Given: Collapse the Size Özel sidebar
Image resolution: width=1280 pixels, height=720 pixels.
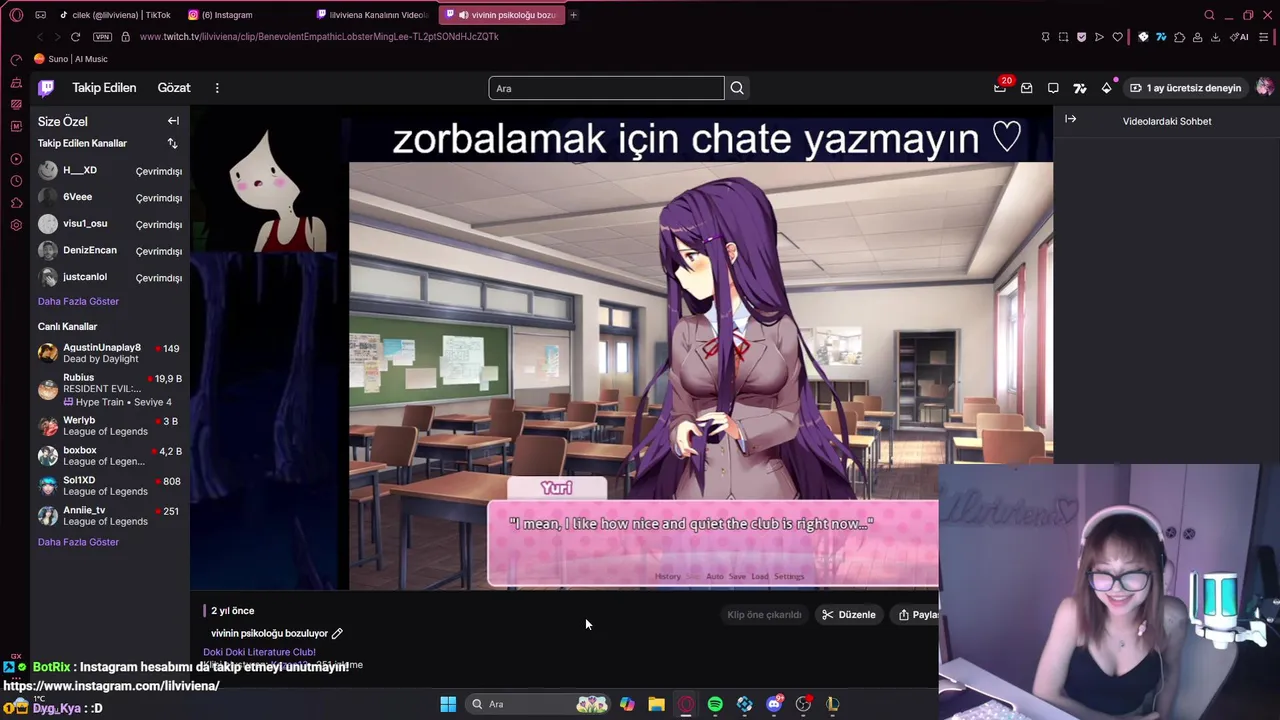Looking at the screenshot, I should [173, 121].
